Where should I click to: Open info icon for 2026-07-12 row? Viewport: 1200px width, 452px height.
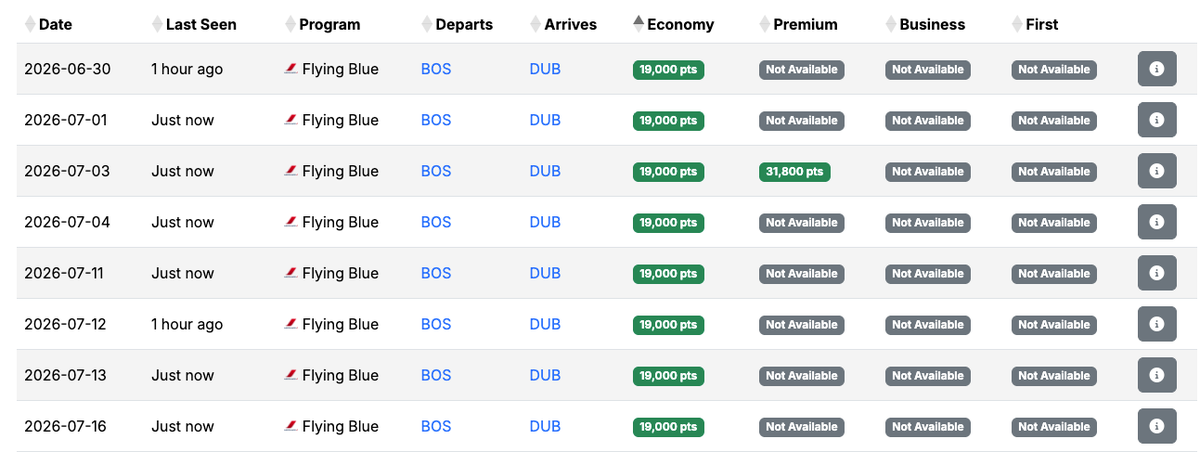(x=1157, y=324)
